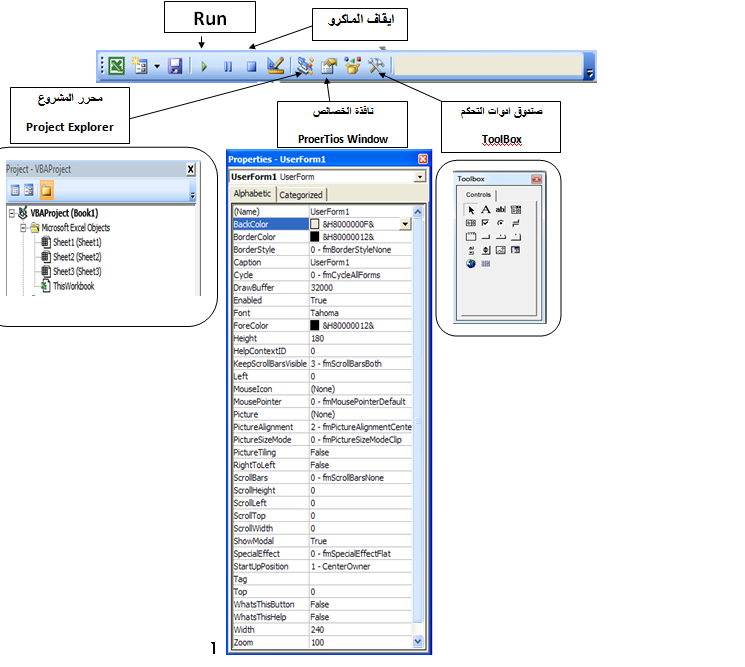Click View Object icon in Project panel
Screen dimensions: 745x667
(29, 191)
